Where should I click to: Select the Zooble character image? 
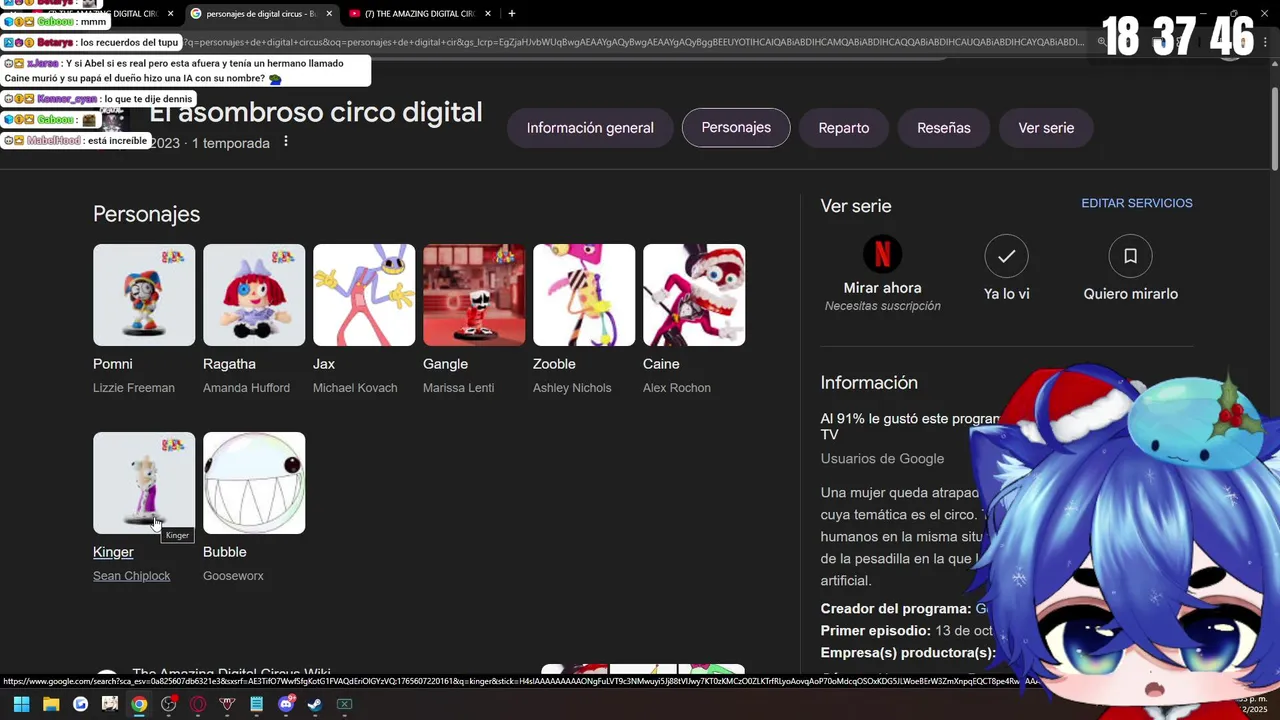tap(584, 295)
